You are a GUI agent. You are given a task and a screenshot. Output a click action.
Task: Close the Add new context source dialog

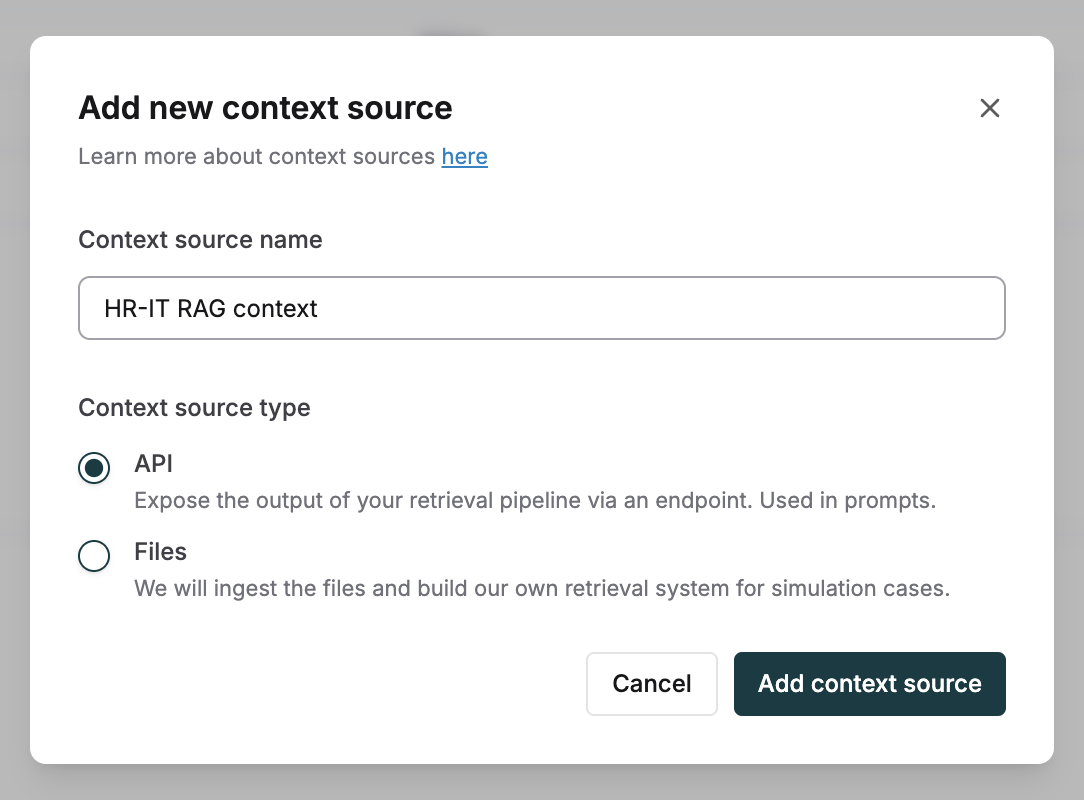click(989, 108)
